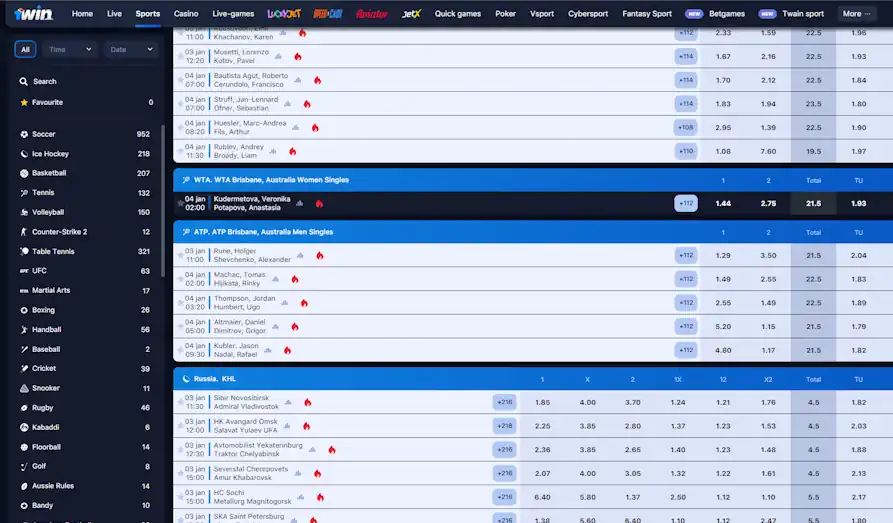Toggle favourite star for Sibir Novosibirsk match

click(180, 402)
